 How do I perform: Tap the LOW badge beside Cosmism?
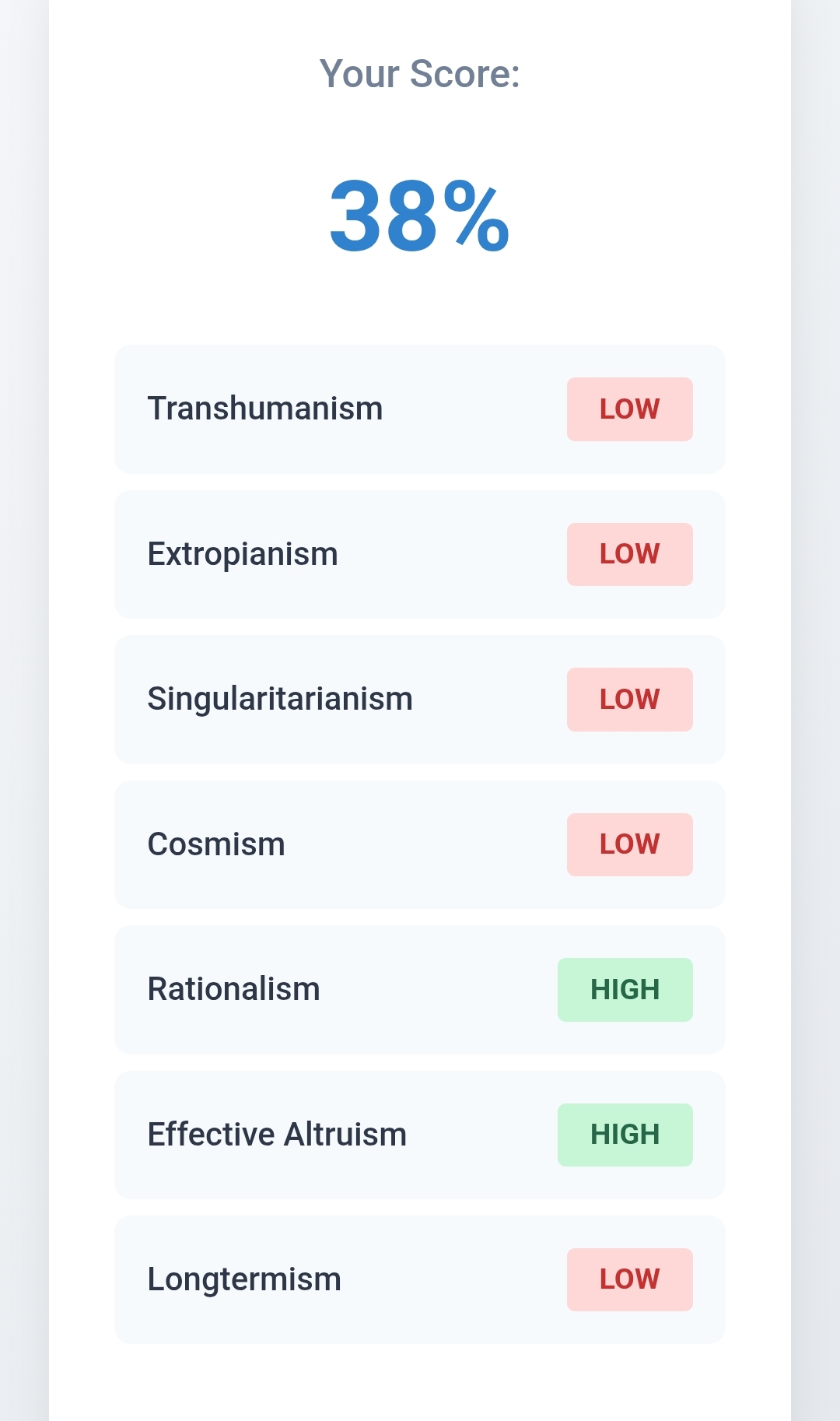click(x=629, y=844)
